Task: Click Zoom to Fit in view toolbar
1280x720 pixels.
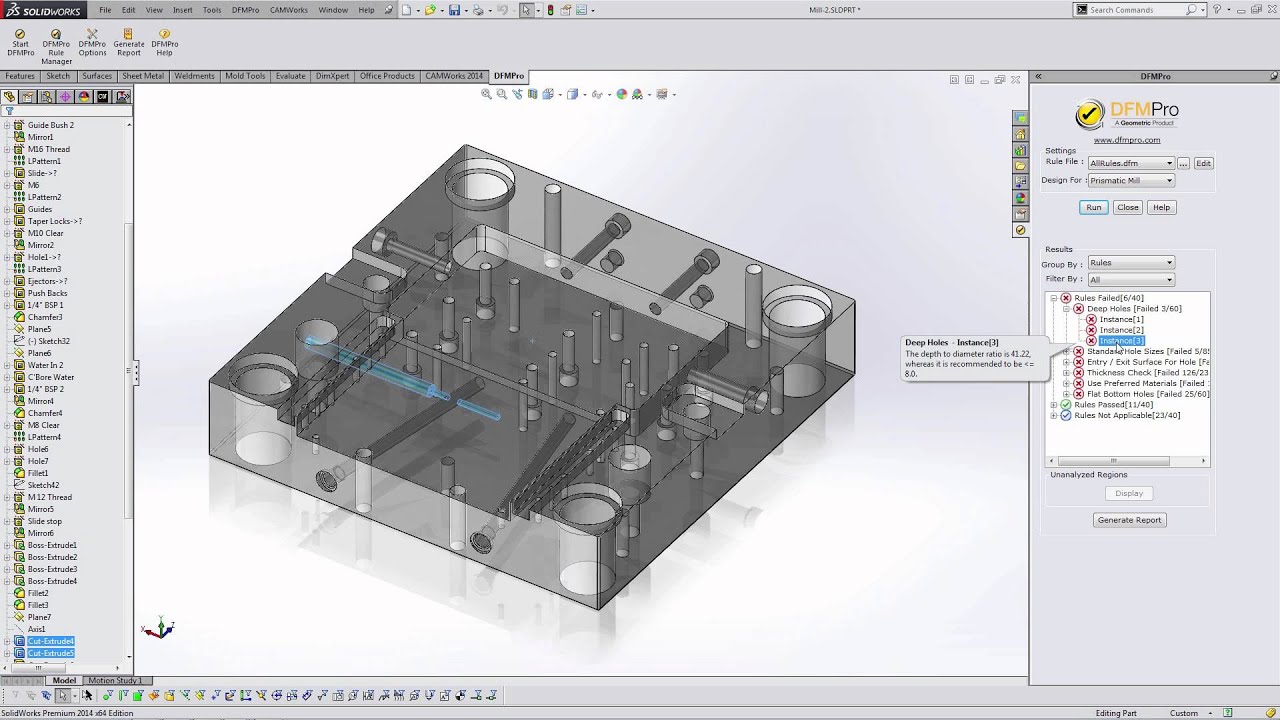Action: click(486, 94)
